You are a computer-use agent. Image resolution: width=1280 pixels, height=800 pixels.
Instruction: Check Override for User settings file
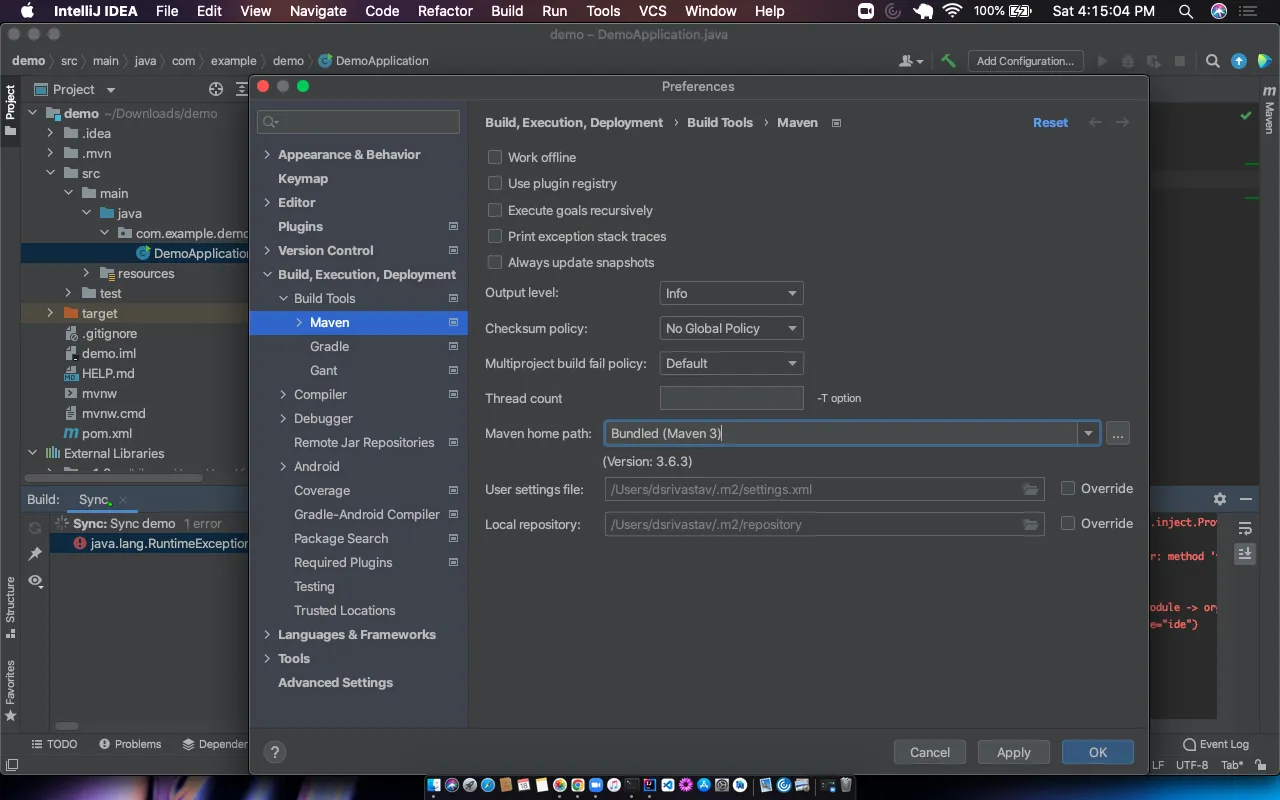[1068, 488]
